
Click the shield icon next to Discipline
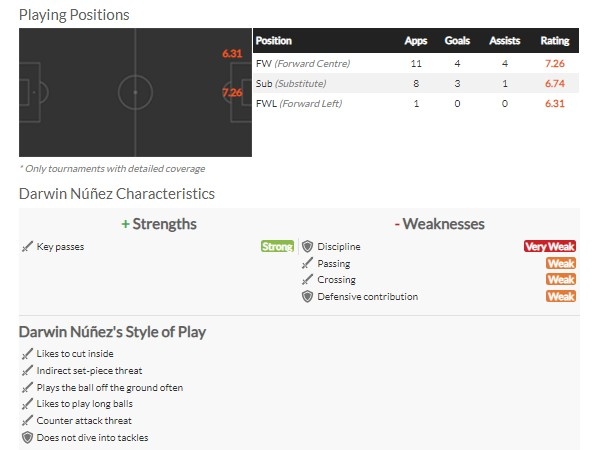307,247
